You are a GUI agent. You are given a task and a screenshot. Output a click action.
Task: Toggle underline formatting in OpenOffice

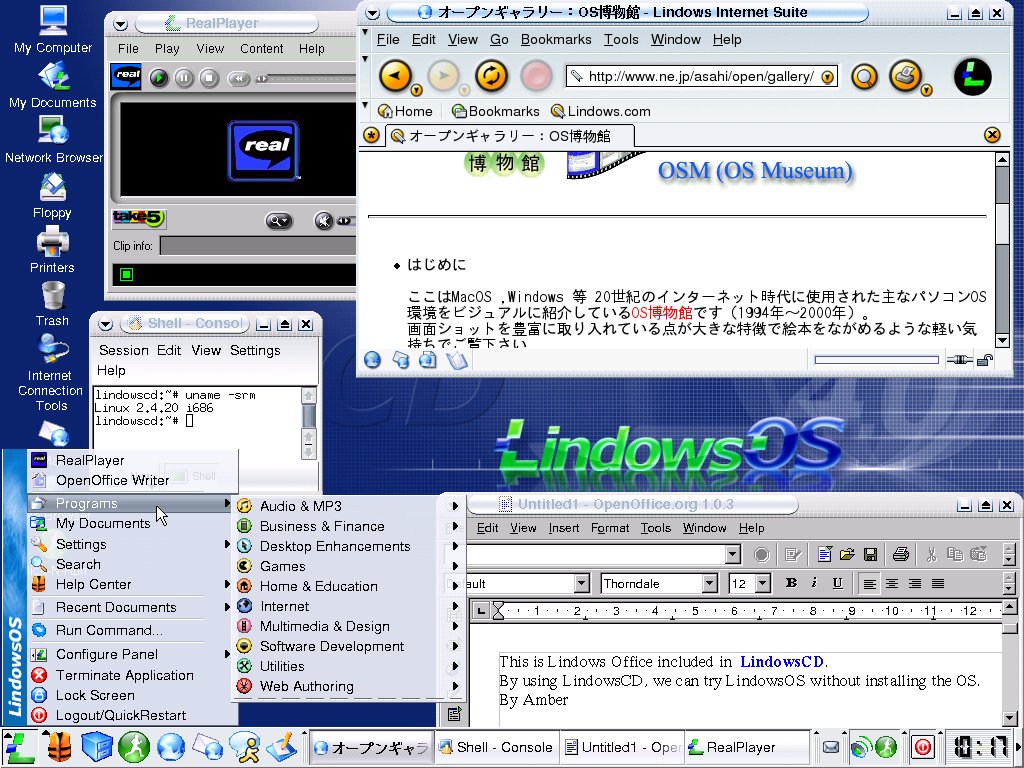[837, 583]
